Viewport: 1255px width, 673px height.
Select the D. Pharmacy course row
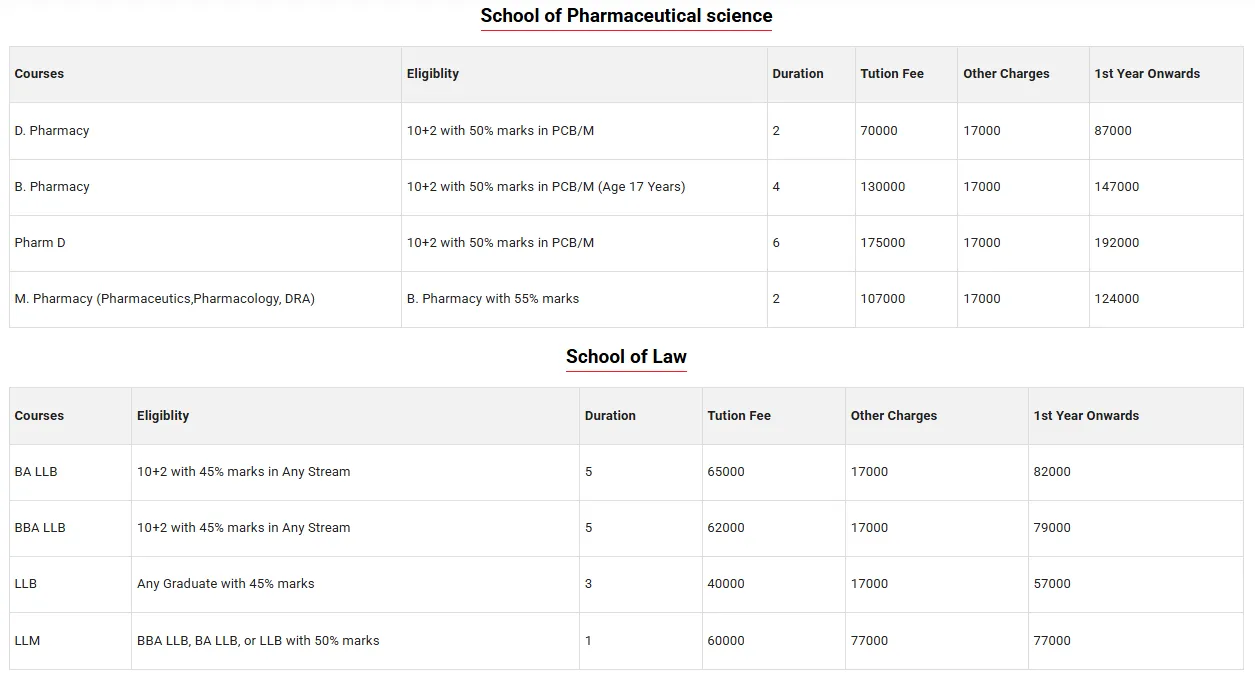tap(52, 130)
